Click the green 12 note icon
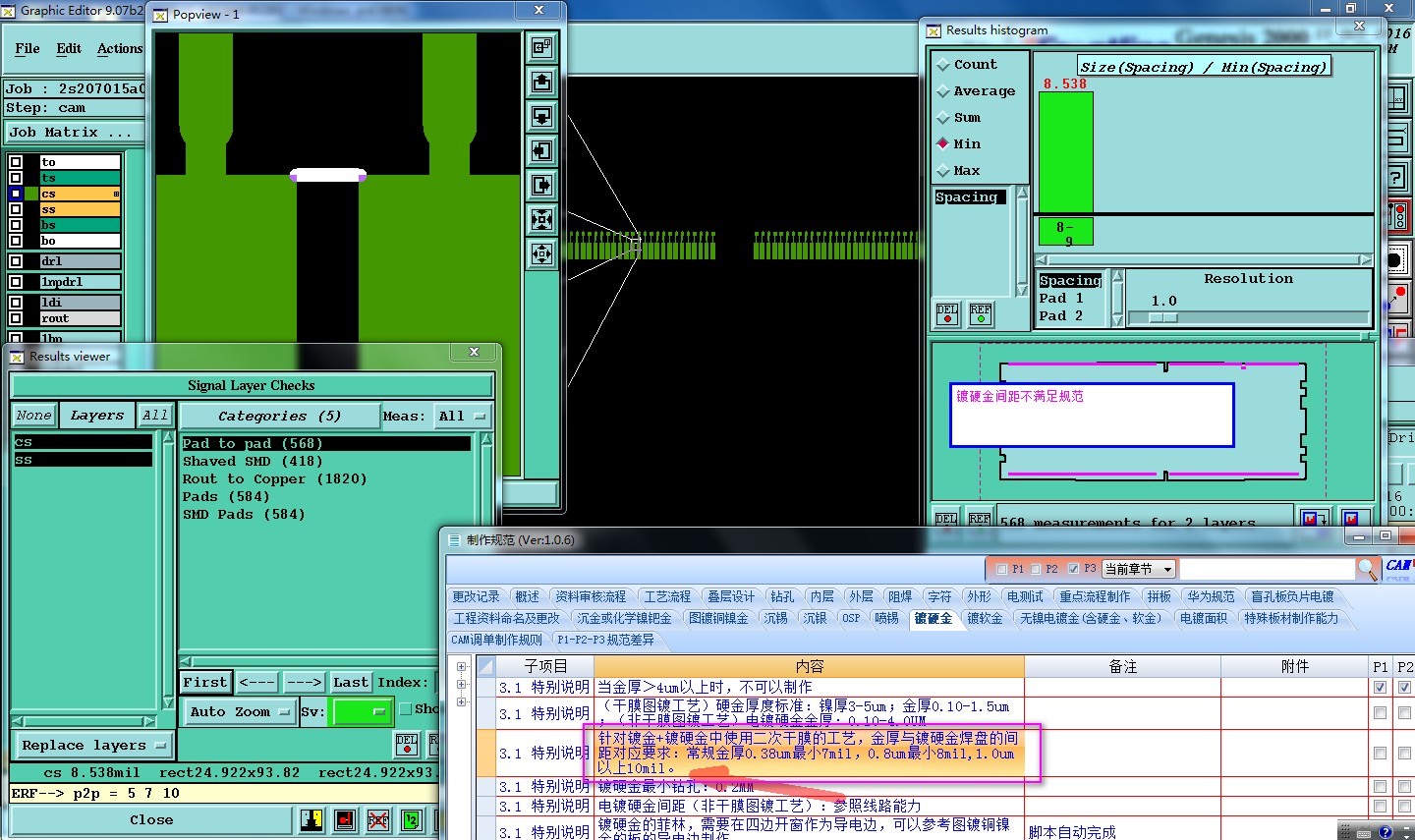The width and height of the screenshot is (1415, 840). (x=411, y=819)
